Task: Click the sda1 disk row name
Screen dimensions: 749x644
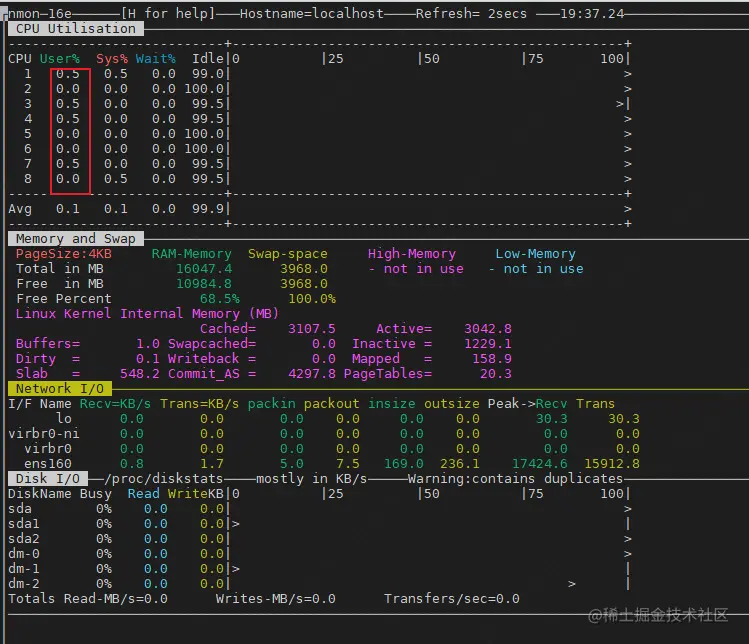Action: point(24,524)
